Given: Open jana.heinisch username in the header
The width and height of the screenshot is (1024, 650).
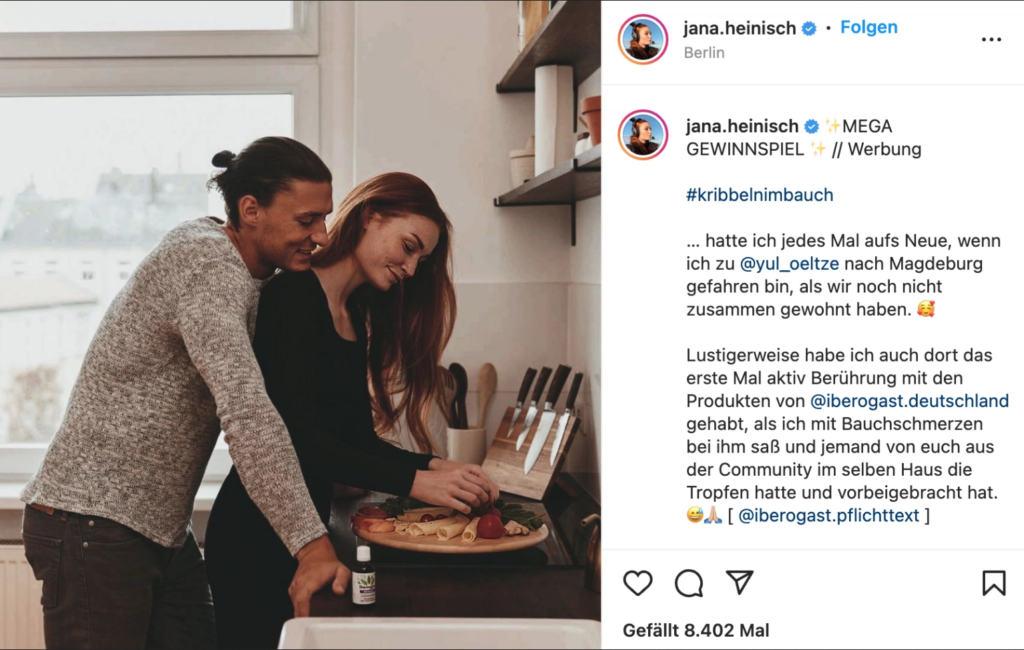Looking at the screenshot, I should tap(739, 28).
